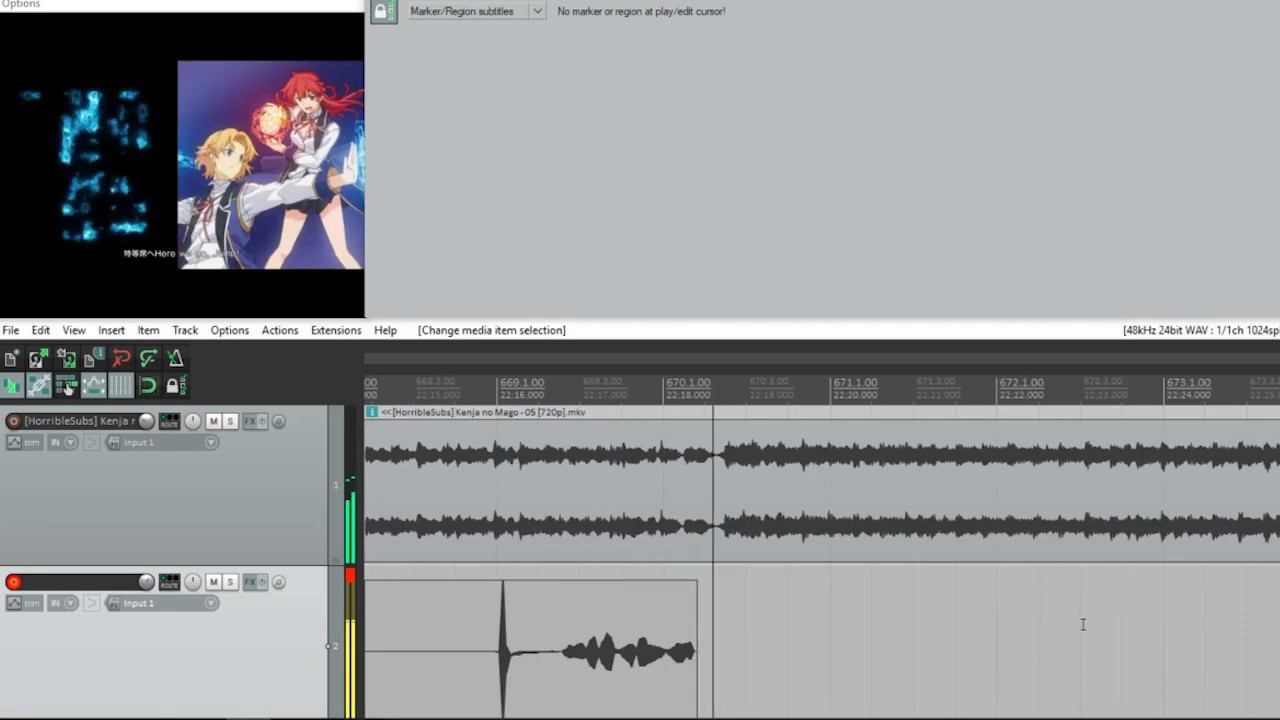Mute the HorribleSubs Kenja track
The image size is (1280, 720).
click(213, 421)
